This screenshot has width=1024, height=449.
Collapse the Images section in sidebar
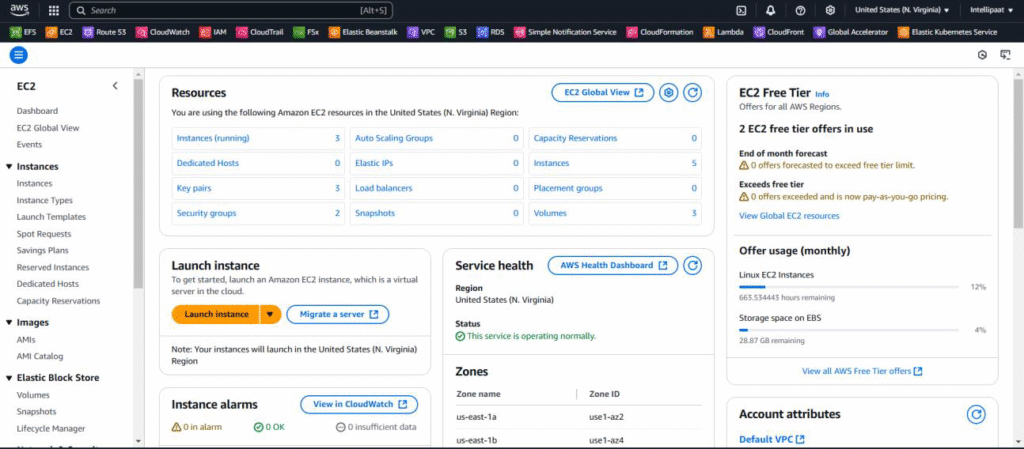click(9, 323)
